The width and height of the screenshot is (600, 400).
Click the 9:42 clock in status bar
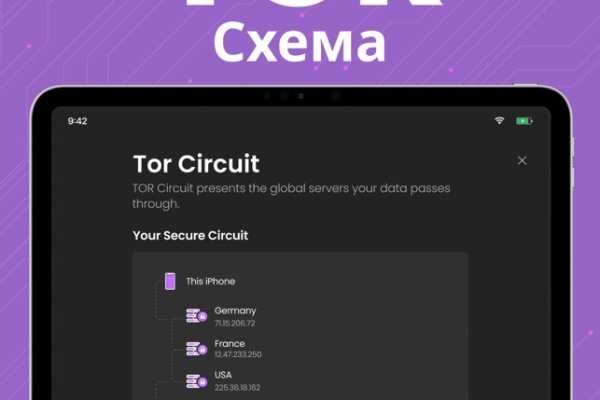pyautogui.click(x=77, y=121)
